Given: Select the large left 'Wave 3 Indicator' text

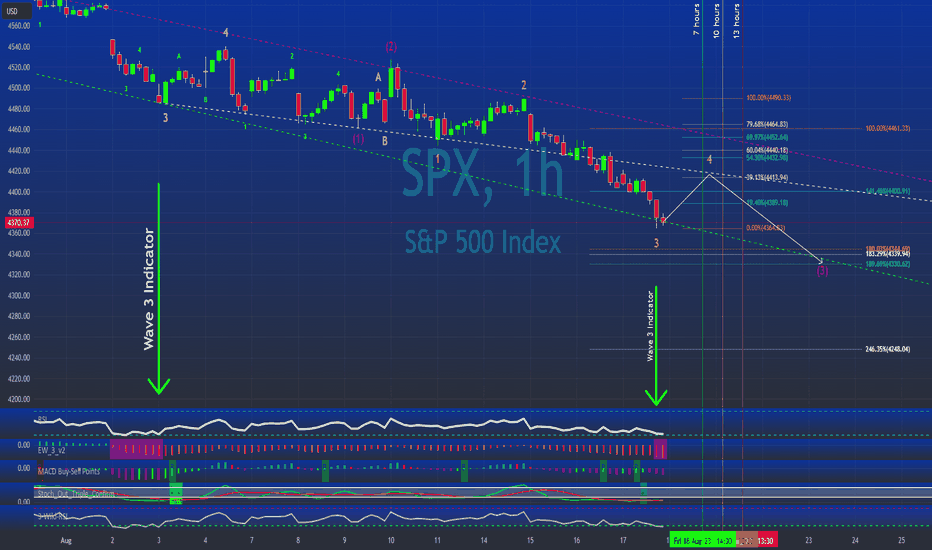Looking at the screenshot, I should pyautogui.click(x=149, y=289).
